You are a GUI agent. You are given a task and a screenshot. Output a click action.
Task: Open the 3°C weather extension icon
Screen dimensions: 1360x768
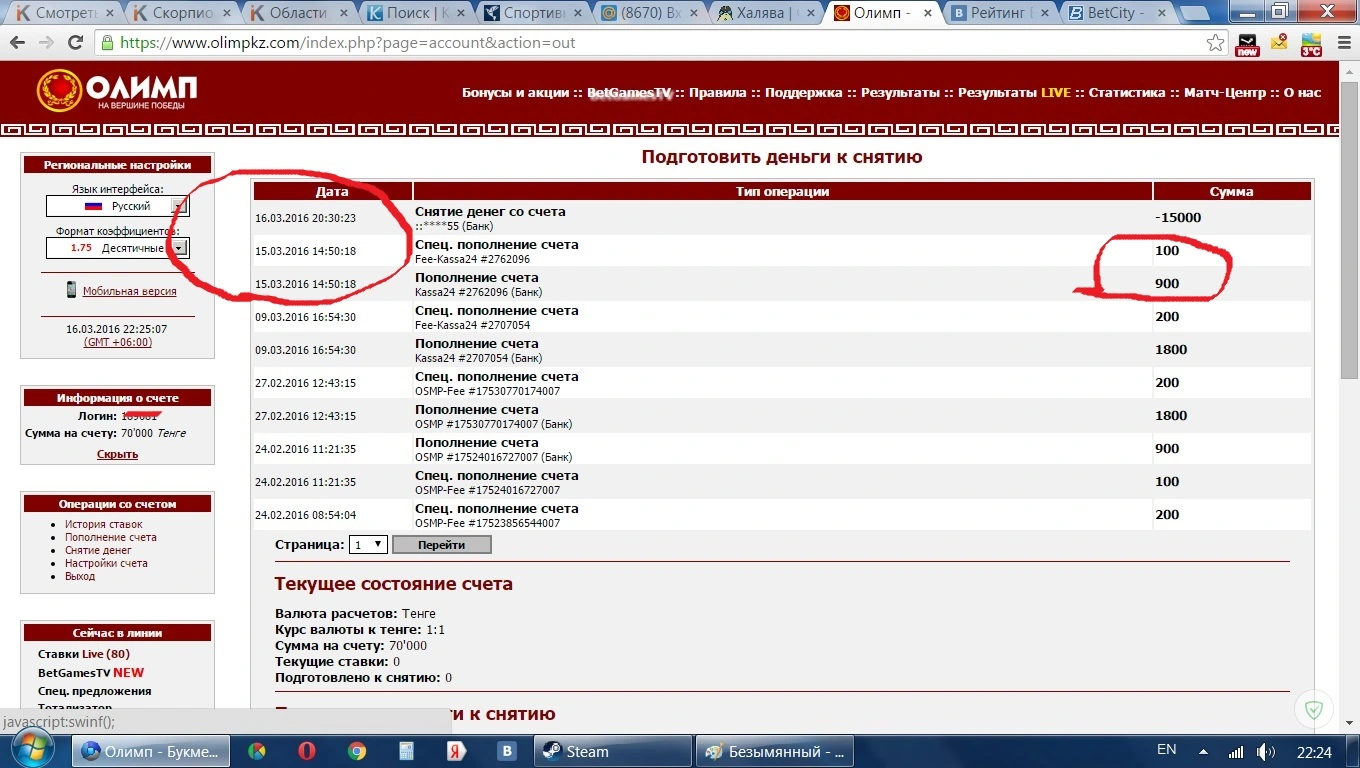(x=1311, y=44)
